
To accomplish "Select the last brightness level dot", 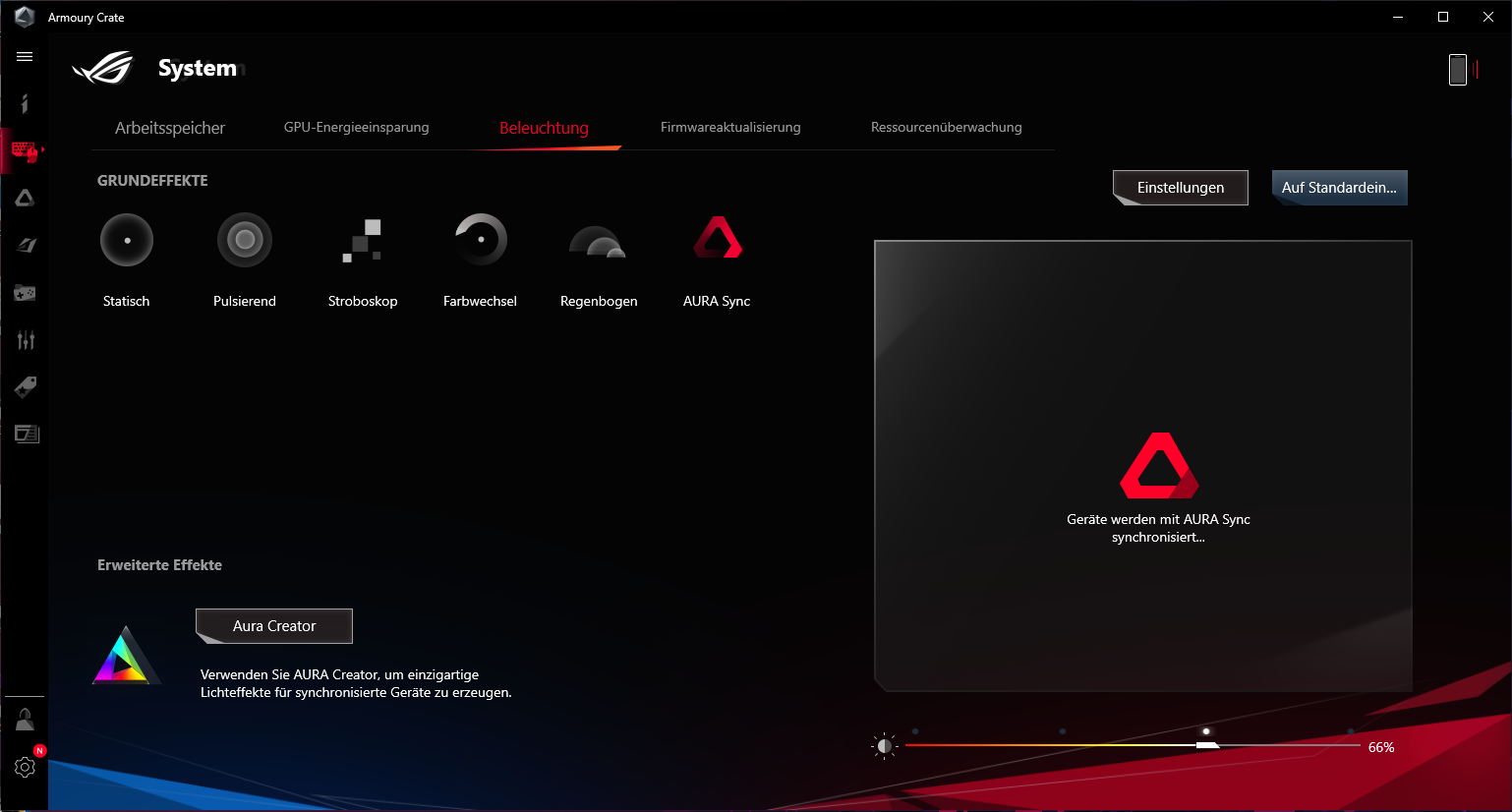I will point(1351,731).
